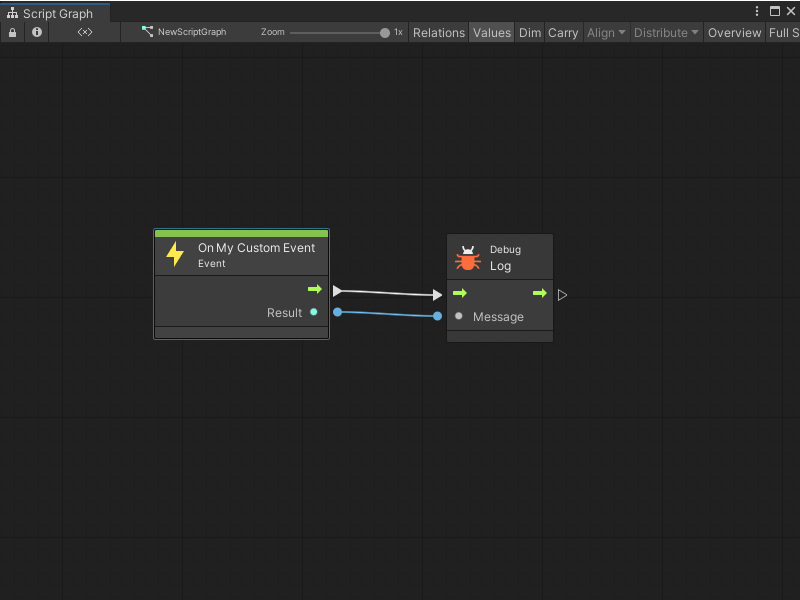Click the lightning bolt event icon

coord(175,254)
